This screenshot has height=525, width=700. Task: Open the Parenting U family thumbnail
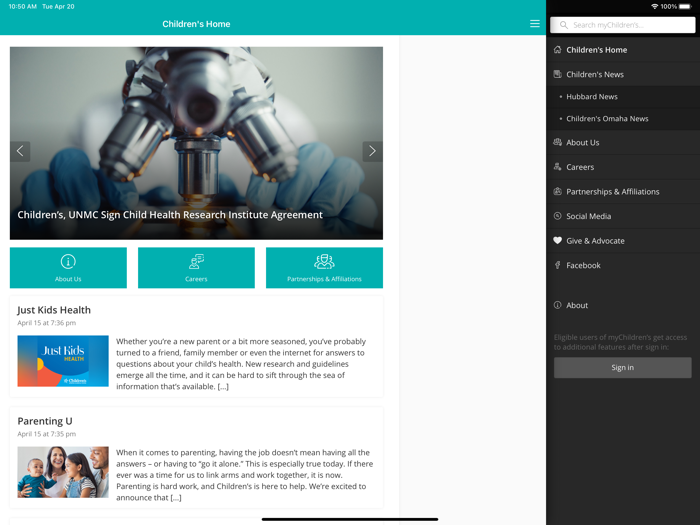(63, 472)
